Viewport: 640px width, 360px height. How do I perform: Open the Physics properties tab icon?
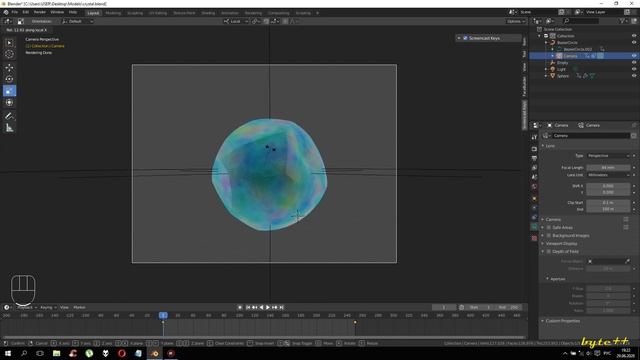tap(534, 208)
